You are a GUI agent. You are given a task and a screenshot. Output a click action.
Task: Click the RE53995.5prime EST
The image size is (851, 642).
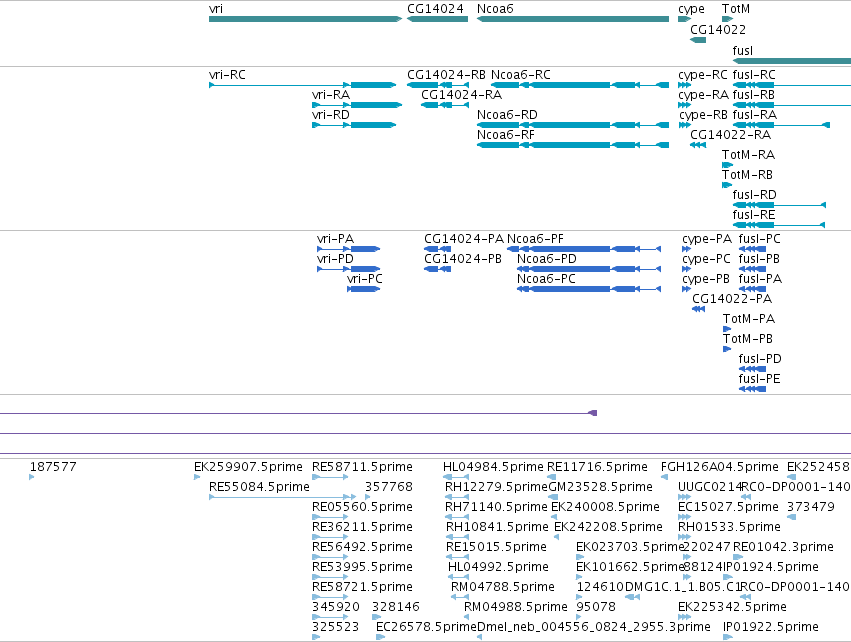click(330, 577)
